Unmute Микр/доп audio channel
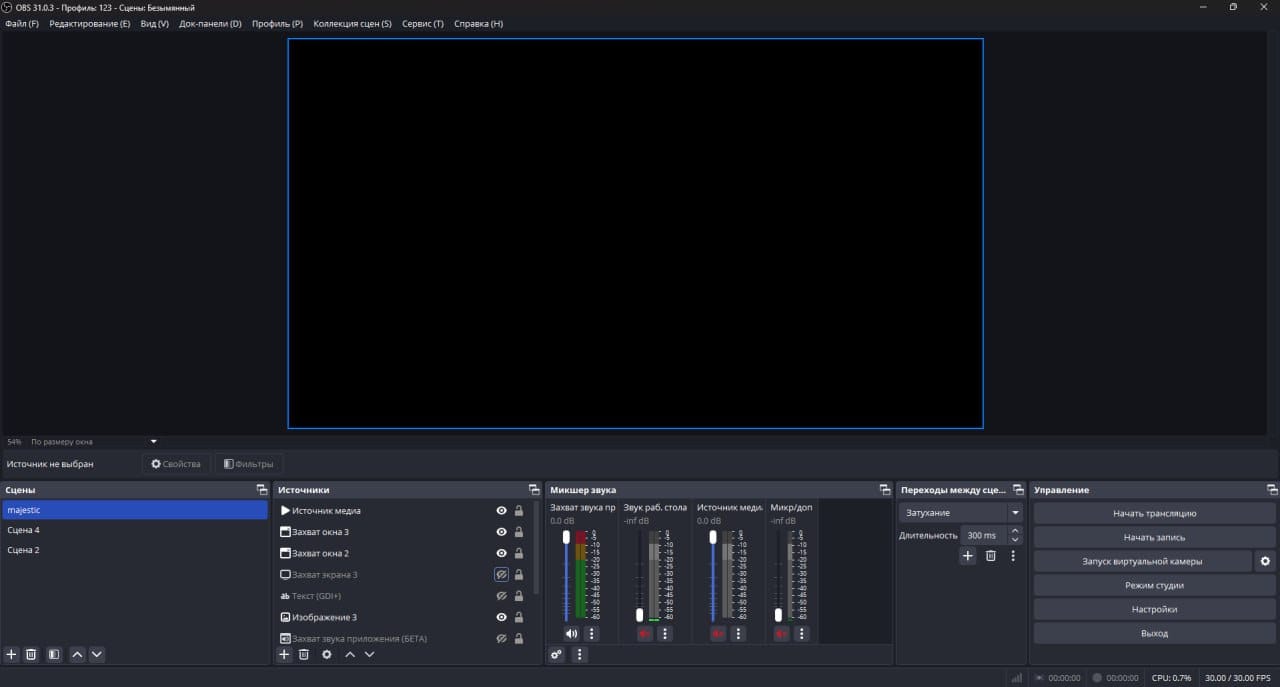This screenshot has width=1280, height=687. (781, 633)
